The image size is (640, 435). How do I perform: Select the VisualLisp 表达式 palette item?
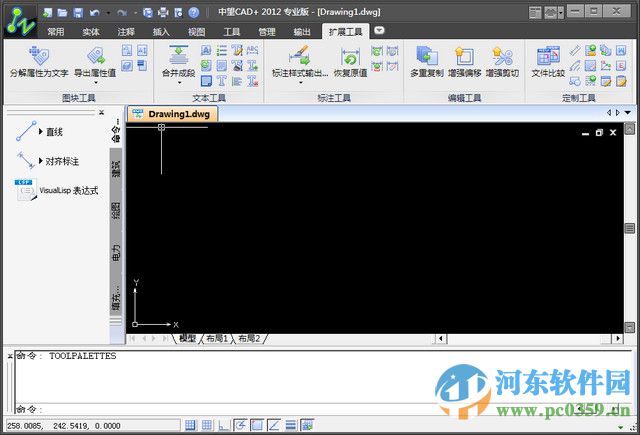56,190
